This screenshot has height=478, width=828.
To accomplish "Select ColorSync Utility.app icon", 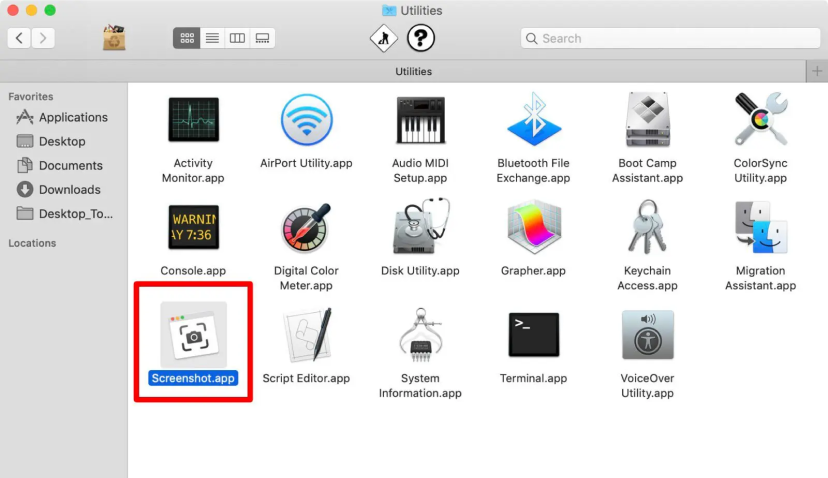I will pyautogui.click(x=760, y=119).
